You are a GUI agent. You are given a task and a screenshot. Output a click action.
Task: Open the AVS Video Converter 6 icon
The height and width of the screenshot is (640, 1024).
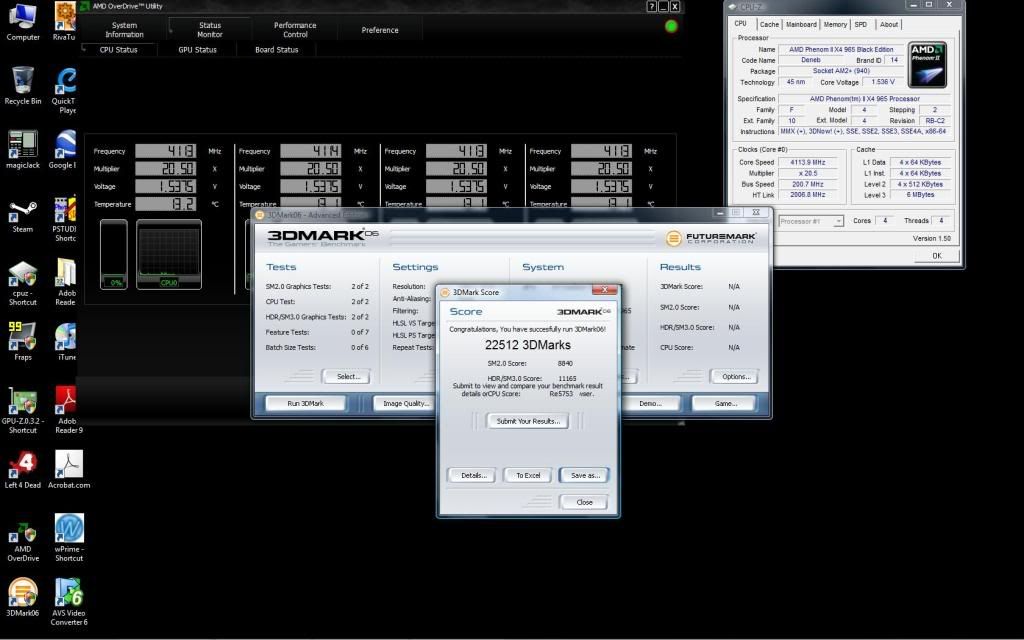(x=69, y=601)
